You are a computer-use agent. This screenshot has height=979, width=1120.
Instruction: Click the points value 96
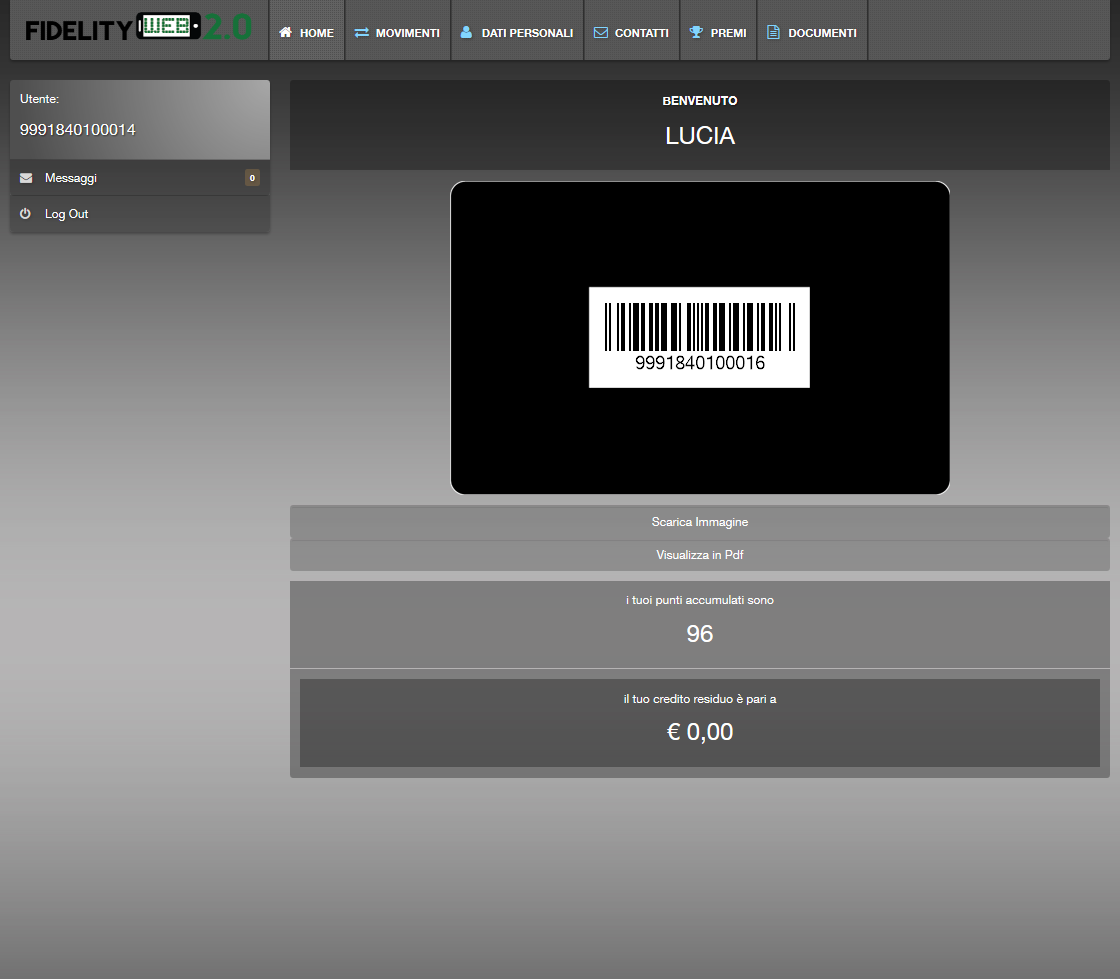[700, 633]
